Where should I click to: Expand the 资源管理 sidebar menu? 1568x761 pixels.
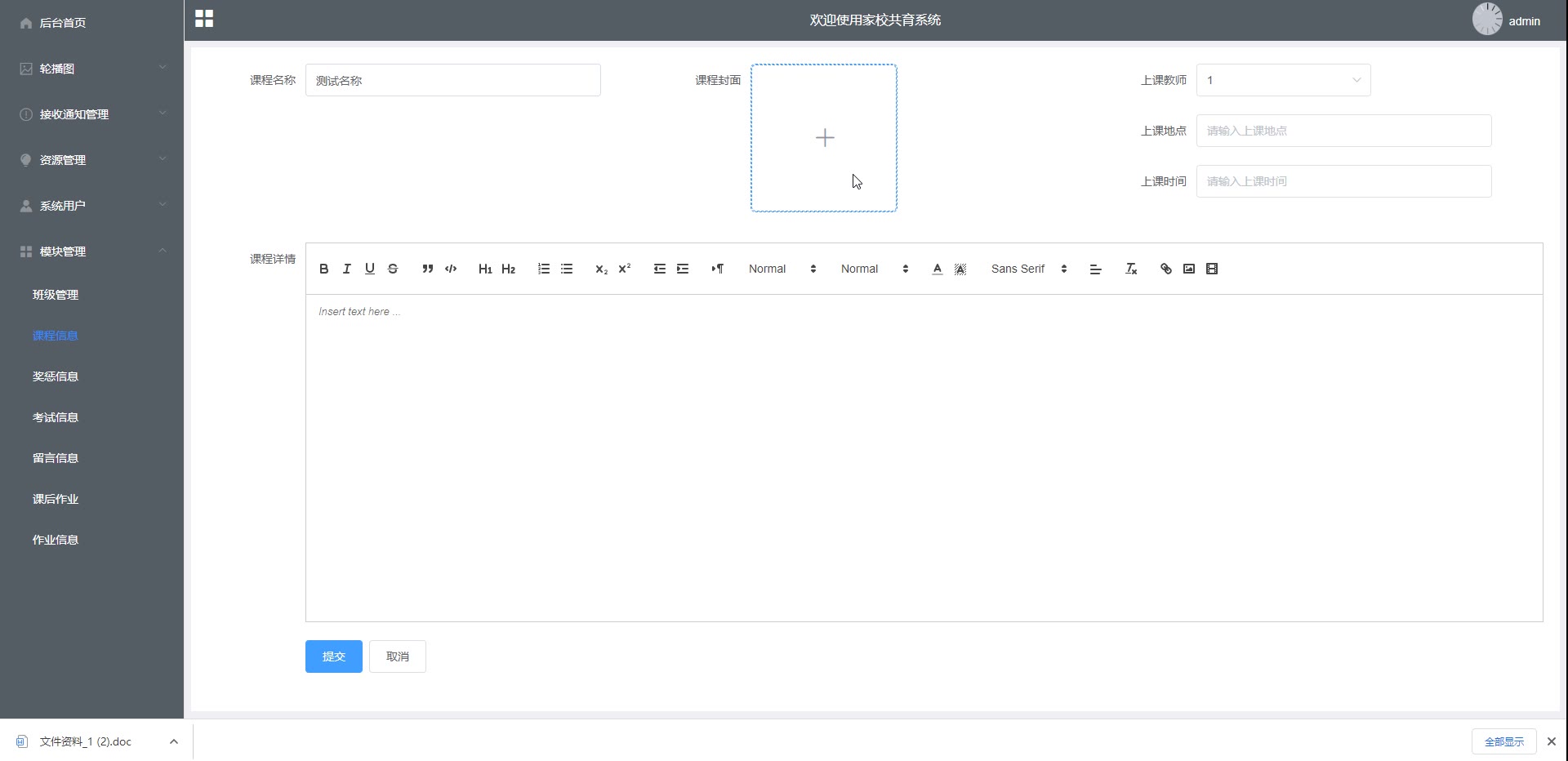coord(91,160)
